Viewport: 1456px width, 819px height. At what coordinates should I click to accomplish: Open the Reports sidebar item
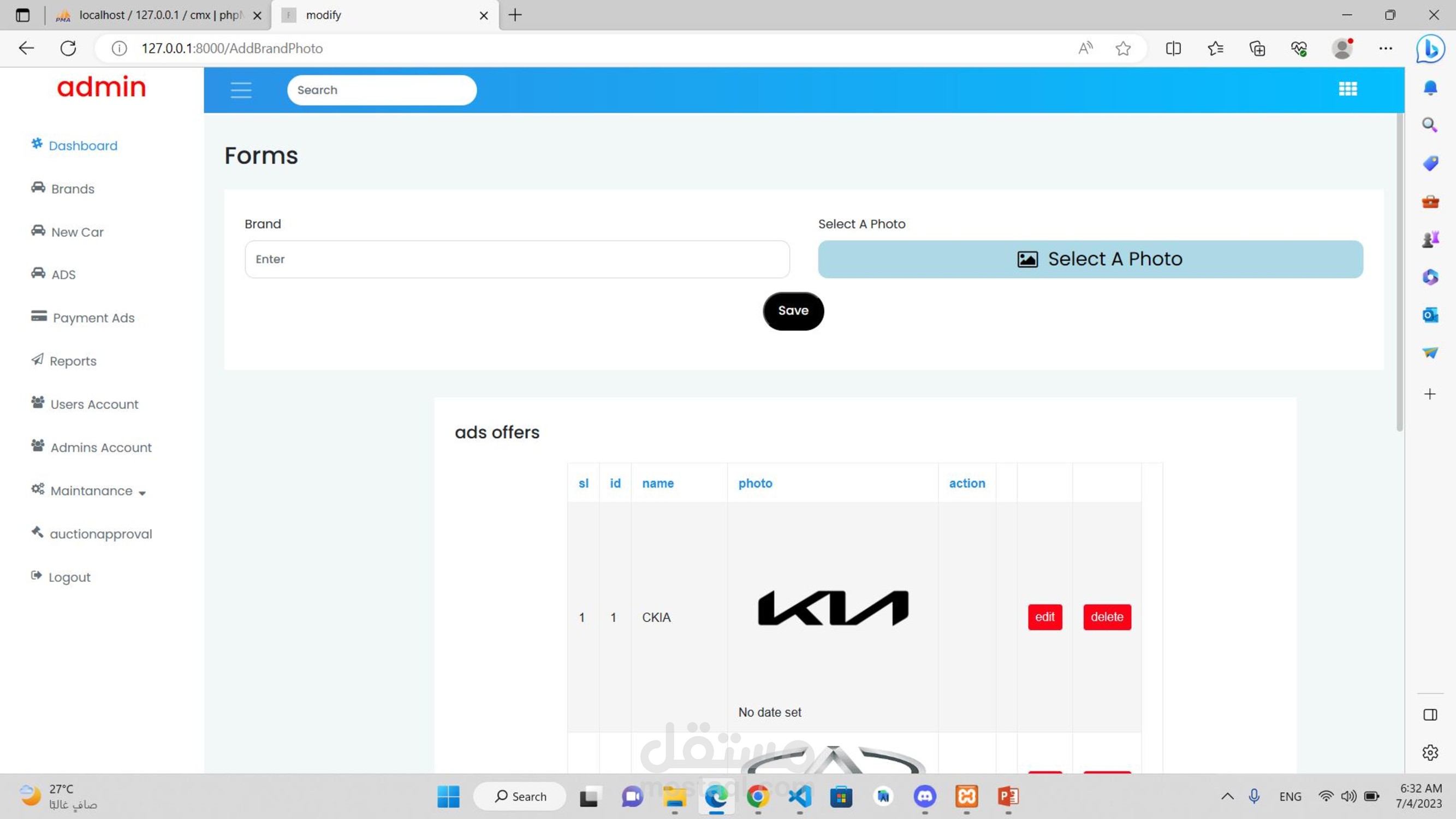(x=73, y=360)
